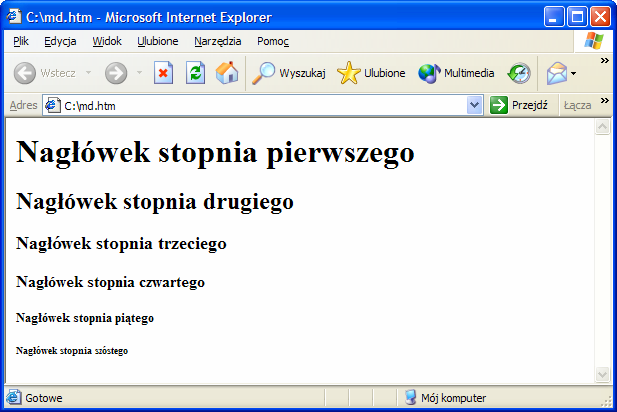This screenshot has height=412, width=617.
Task: Click the IE icon in status bar
Action: point(13,397)
